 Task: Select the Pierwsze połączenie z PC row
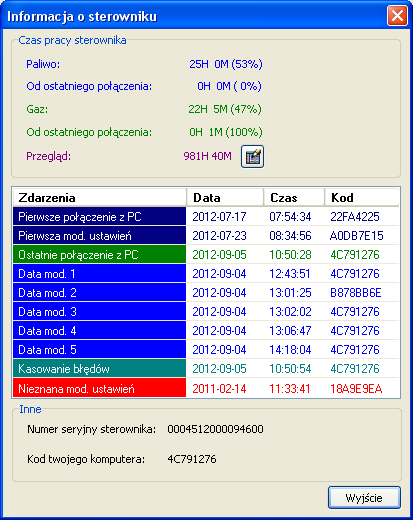click(206, 217)
